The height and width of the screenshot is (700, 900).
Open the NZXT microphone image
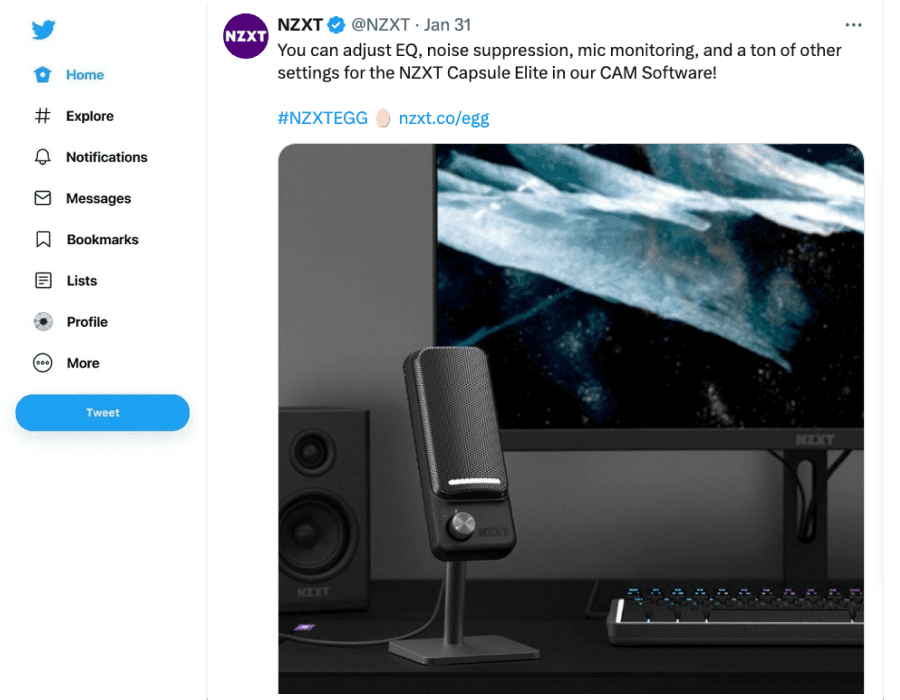[x=571, y=419]
